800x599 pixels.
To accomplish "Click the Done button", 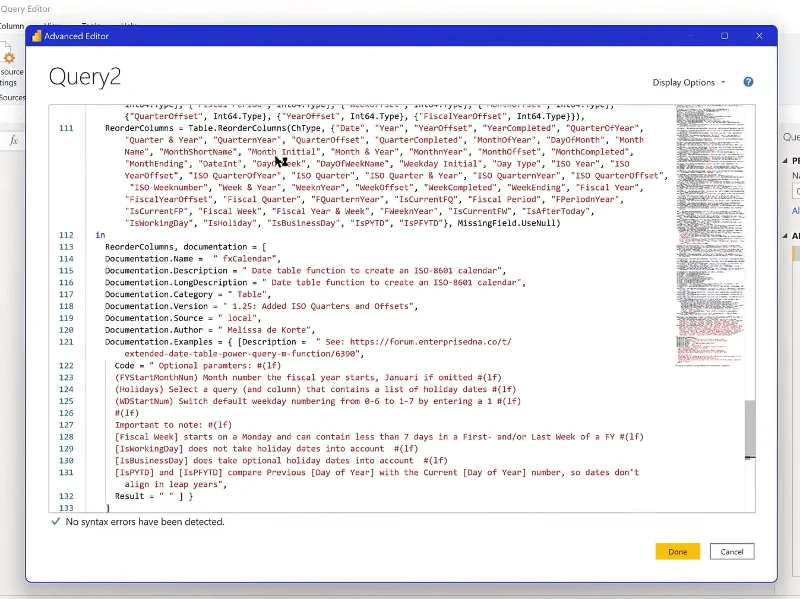I will tap(677, 552).
